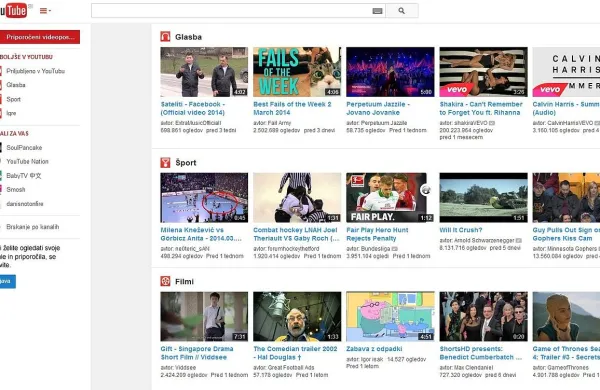Open title Gift - Singapore Drama Short Film
The width and height of the screenshot is (600, 390).
(x=197, y=353)
